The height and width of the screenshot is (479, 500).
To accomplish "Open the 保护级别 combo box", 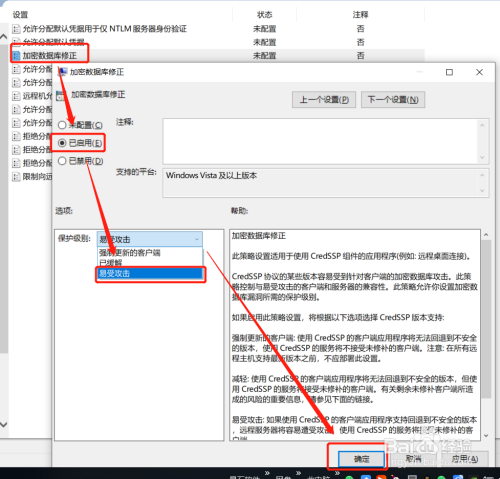I will tap(149, 239).
